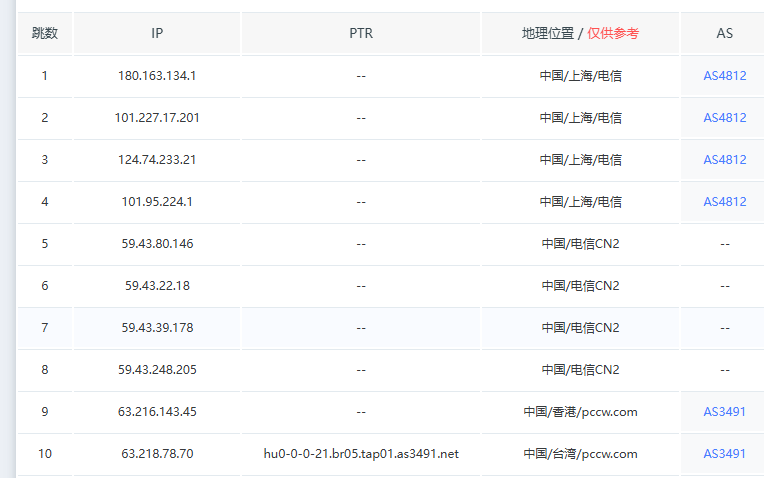Screen dimensions: 764x478
Task: Click IP 59.43.39.178 in highlighted row
Action: pos(157,327)
